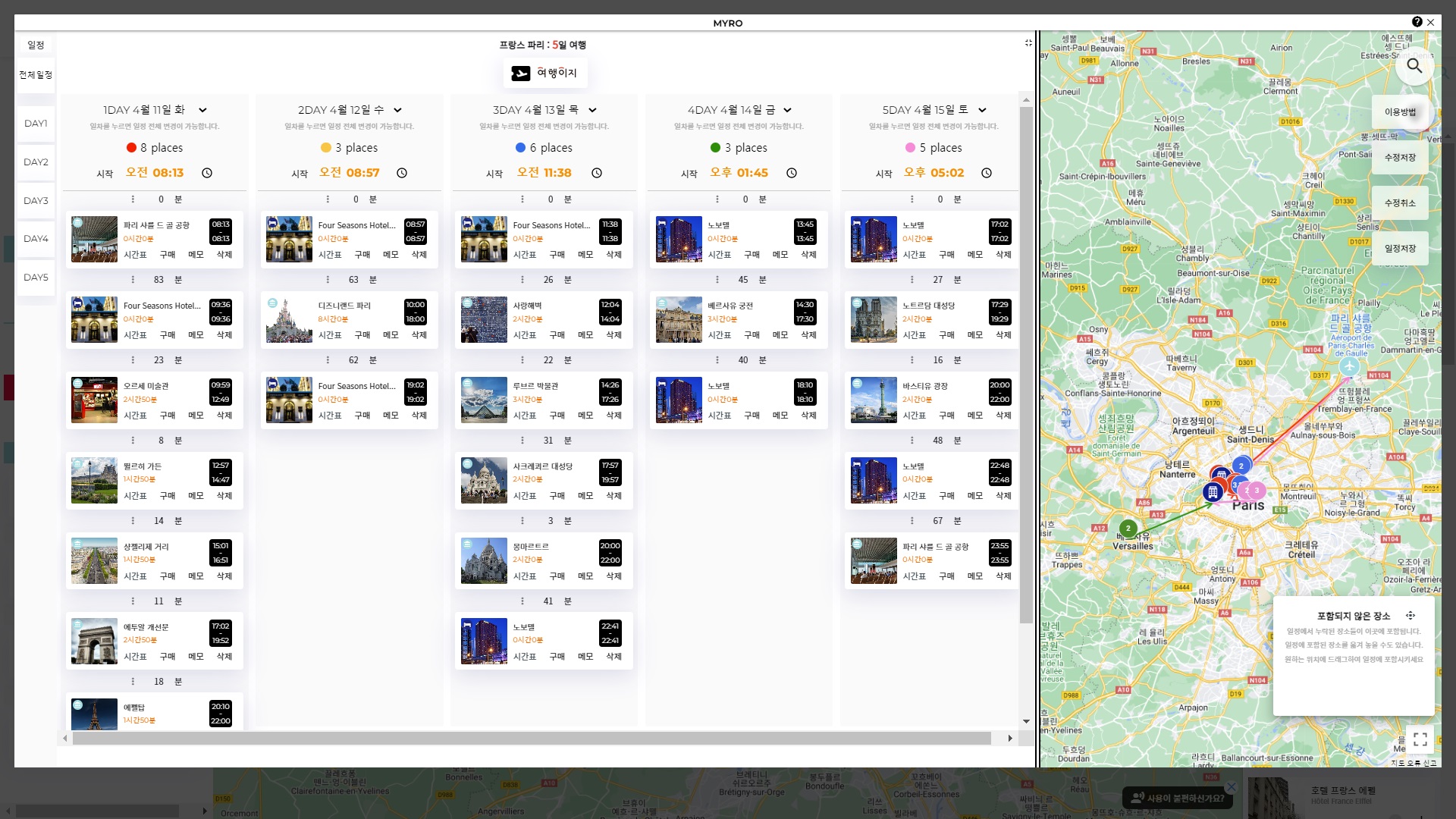The width and height of the screenshot is (1456, 819).
Task: Click the 일정저장 button
Action: coord(1400,248)
